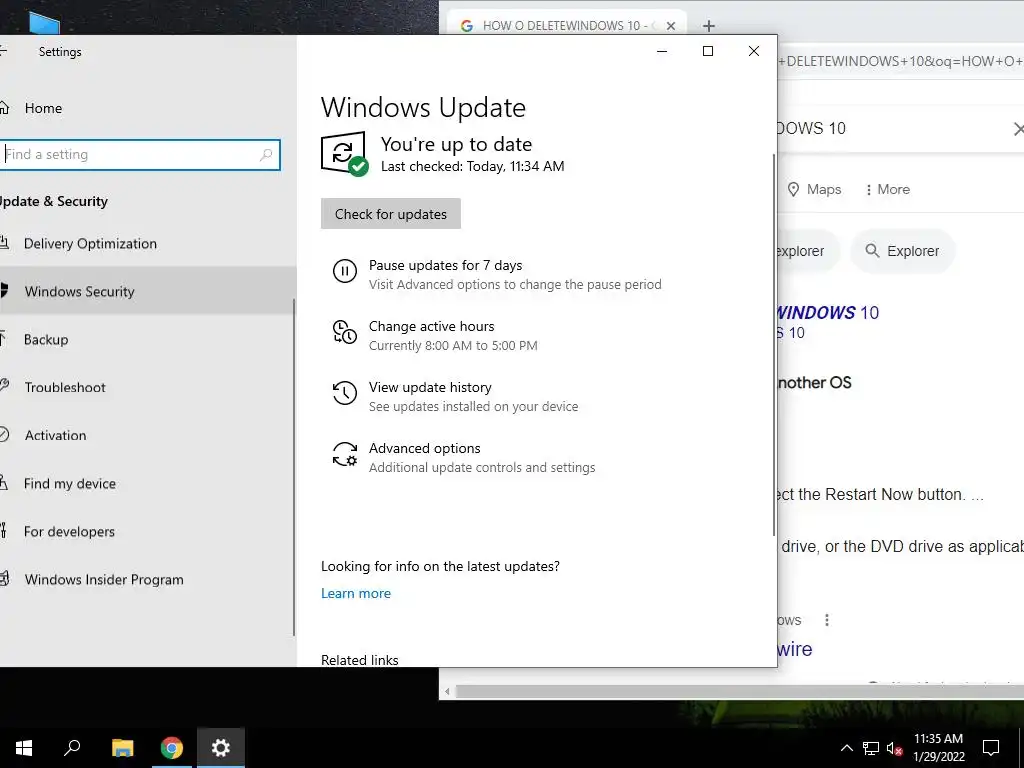Click the Windows Update sync status icon
1024x768 pixels.
[344, 154]
